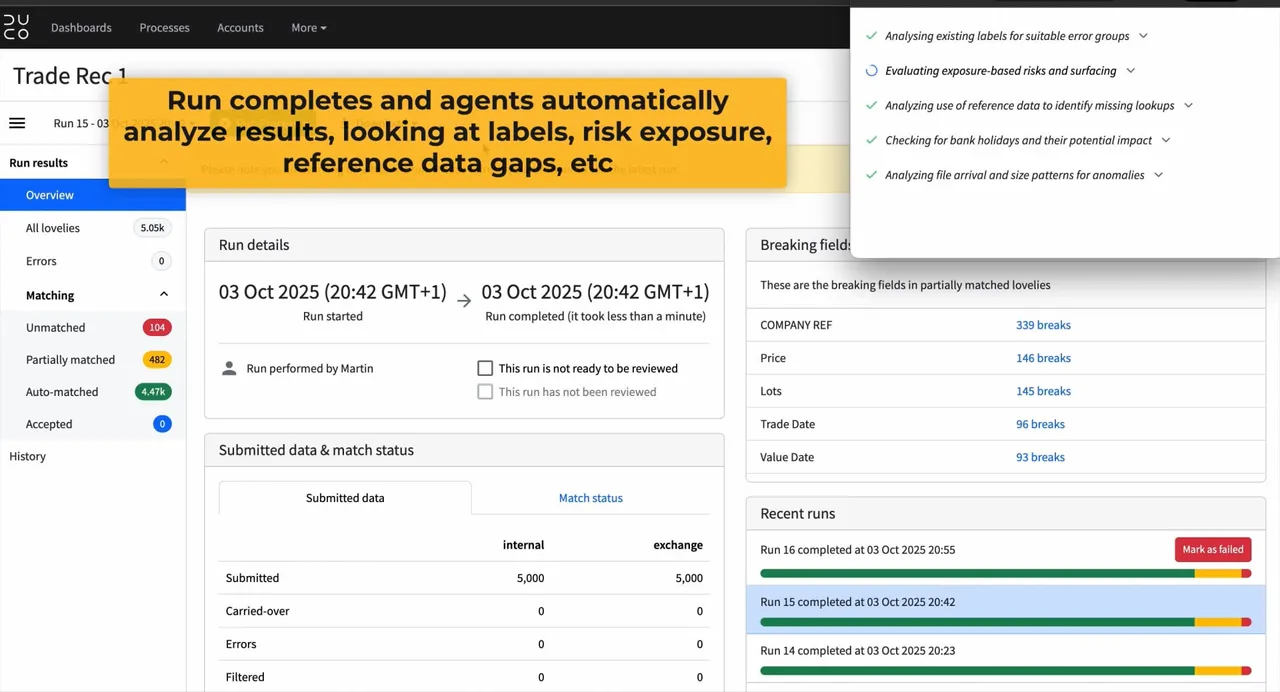Click the Mark as failed button
This screenshot has height=692, width=1280.
[1213, 549]
